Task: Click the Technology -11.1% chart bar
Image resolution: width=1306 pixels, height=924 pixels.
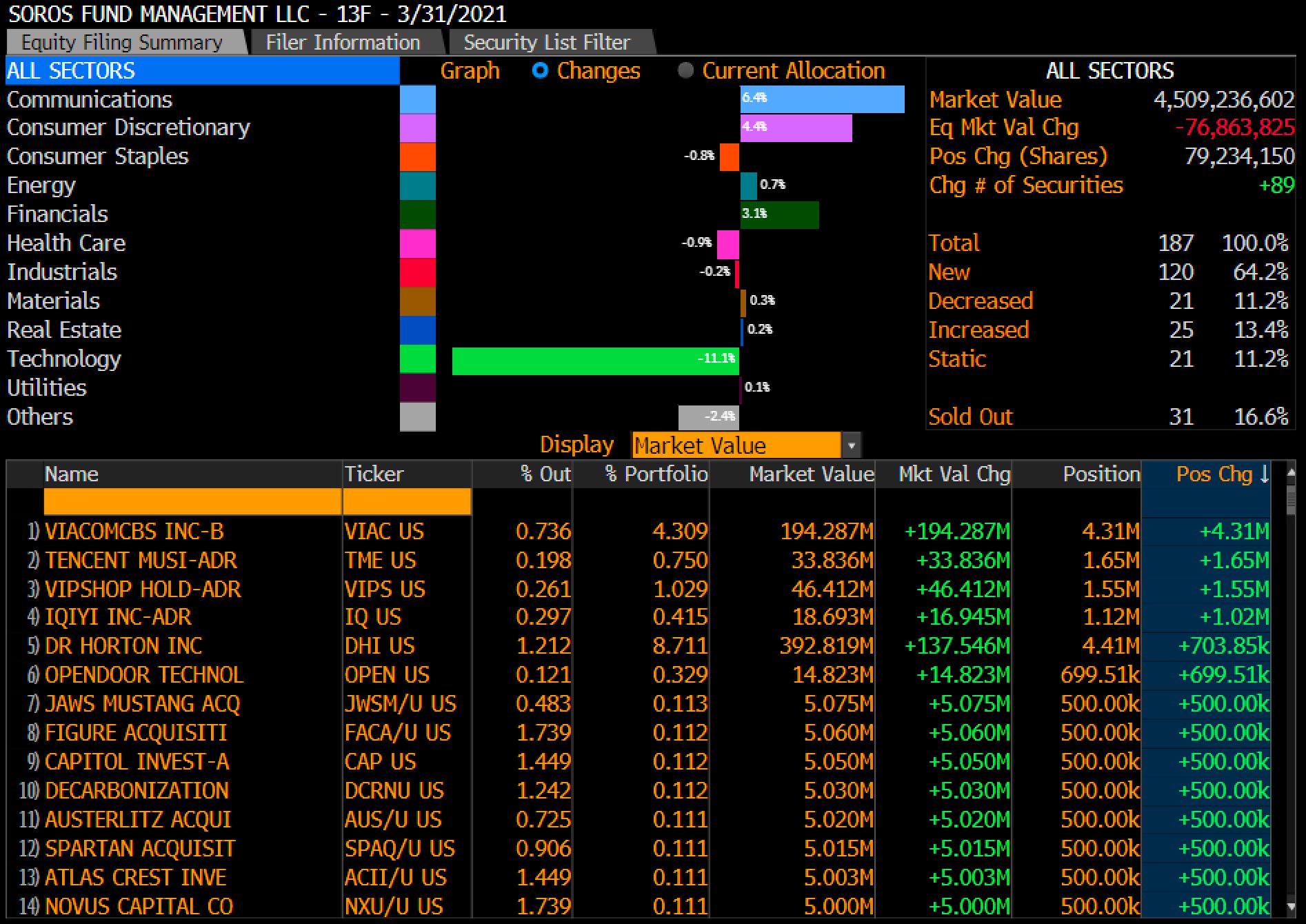Action: [x=596, y=361]
